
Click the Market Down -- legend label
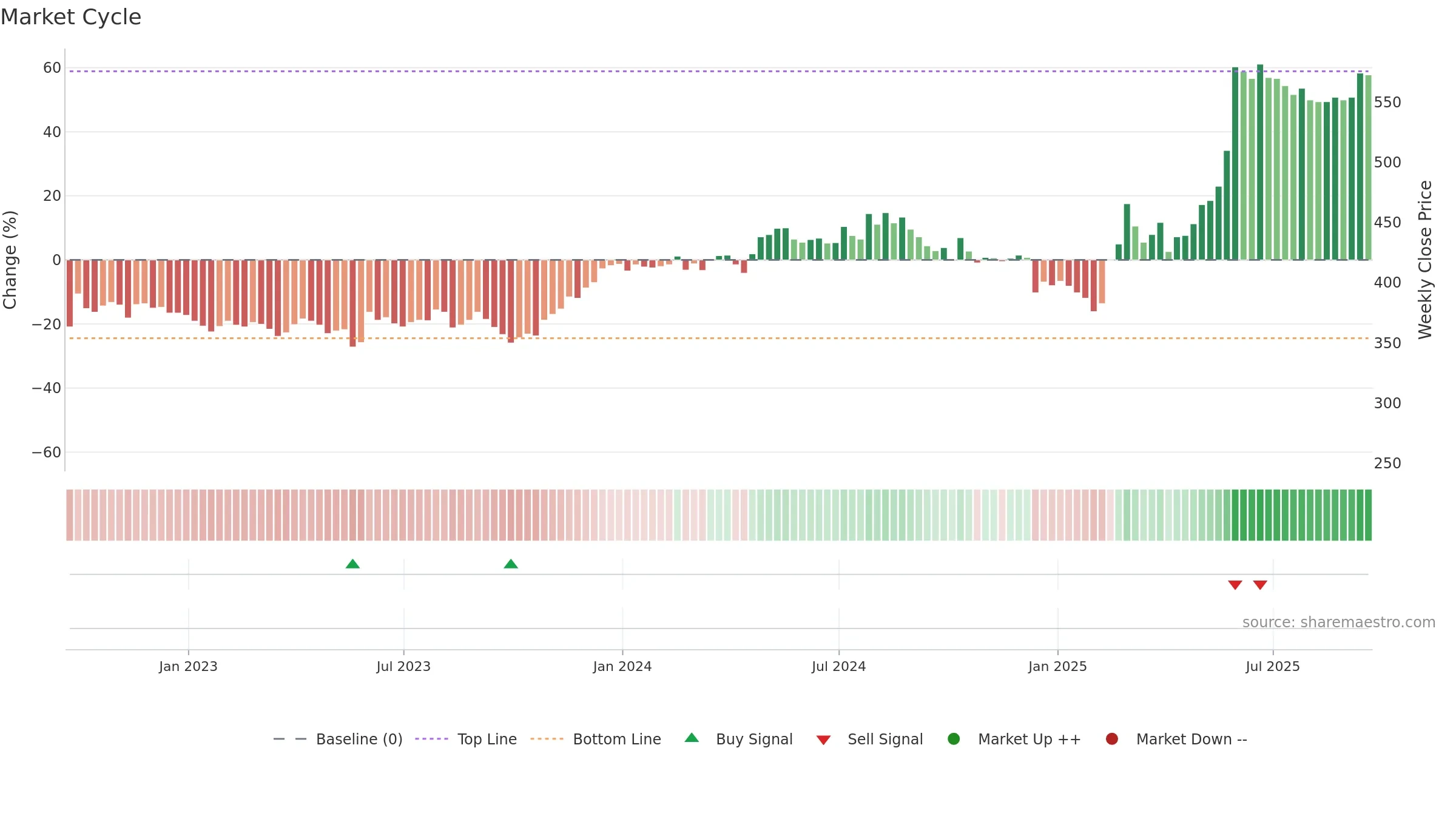click(1191, 739)
